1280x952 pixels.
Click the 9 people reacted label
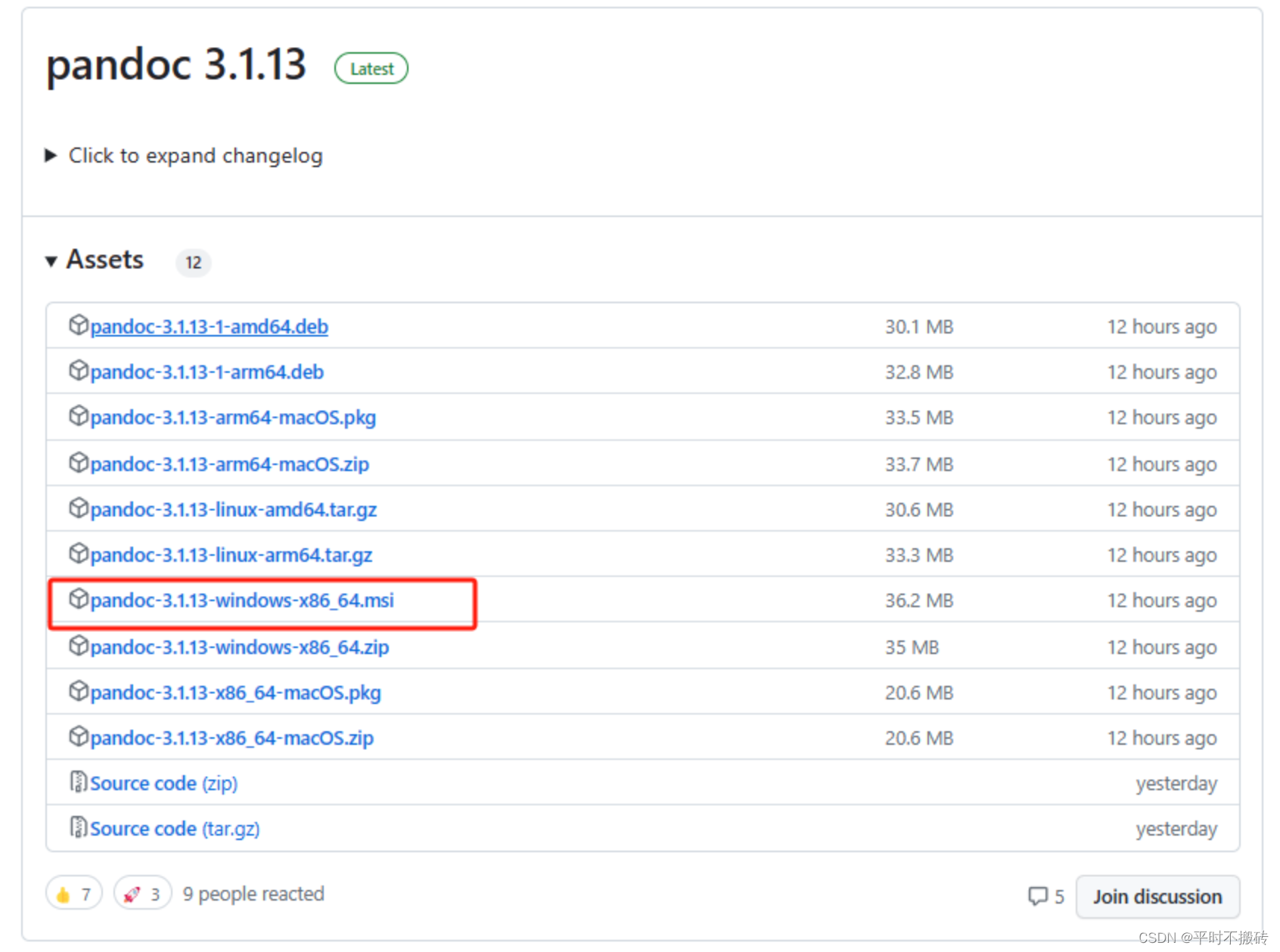(253, 893)
